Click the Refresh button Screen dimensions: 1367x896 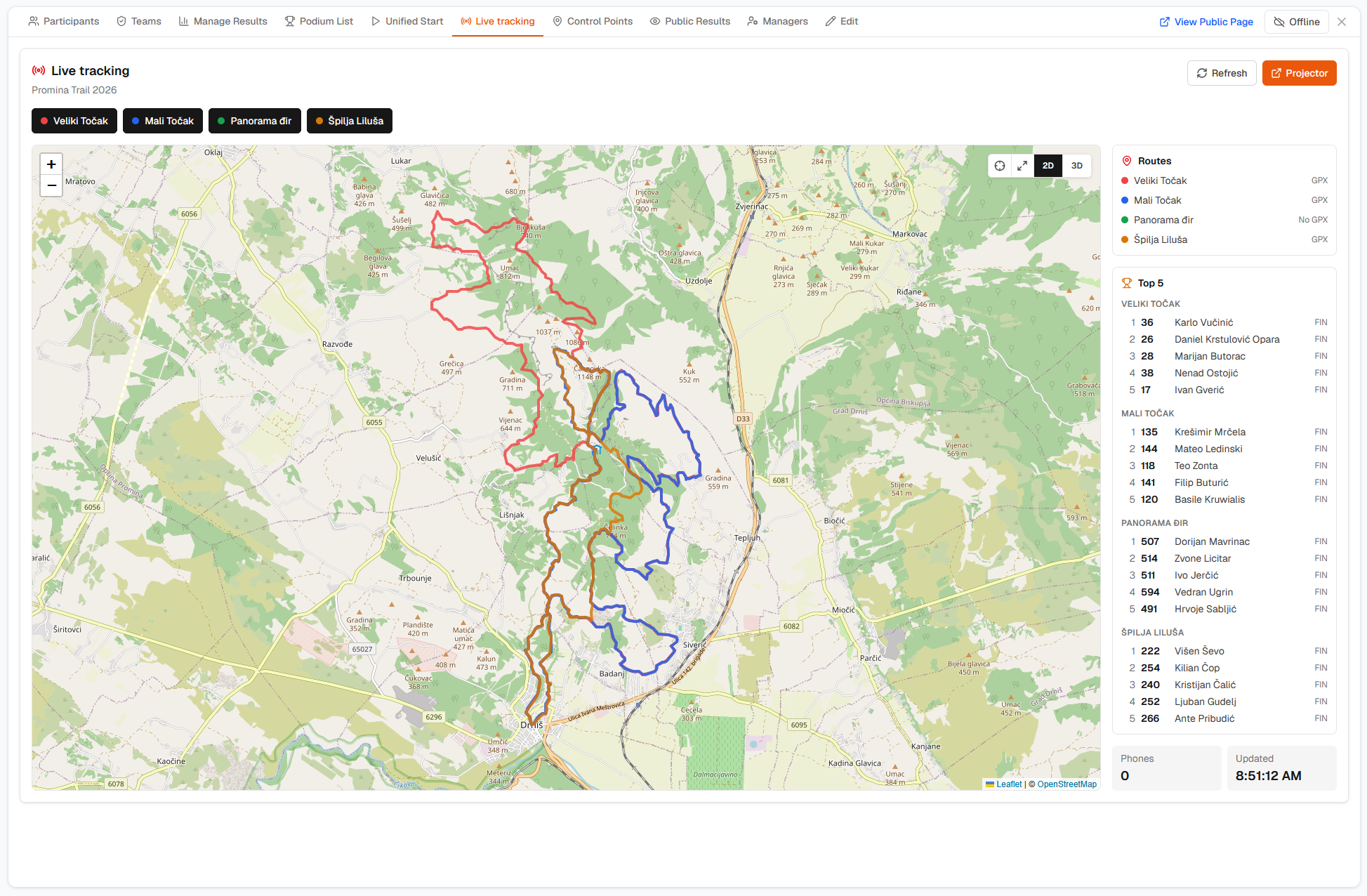(1222, 73)
